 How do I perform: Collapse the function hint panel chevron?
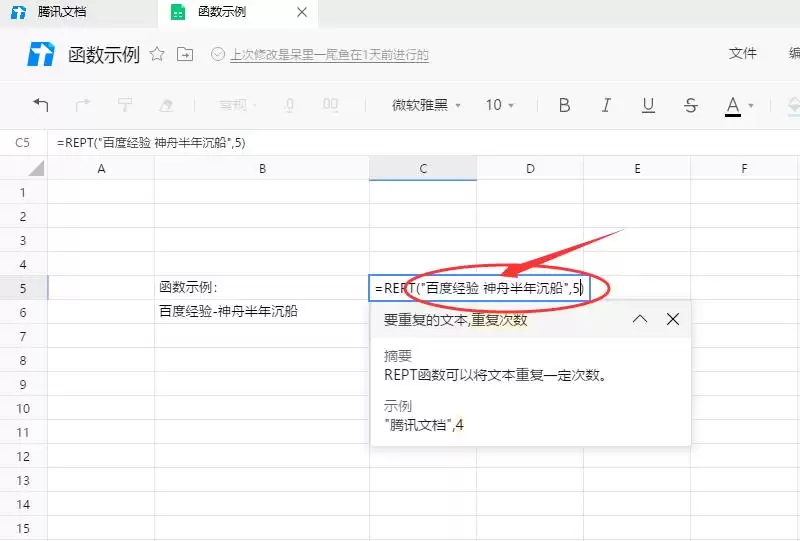(x=640, y=319)
